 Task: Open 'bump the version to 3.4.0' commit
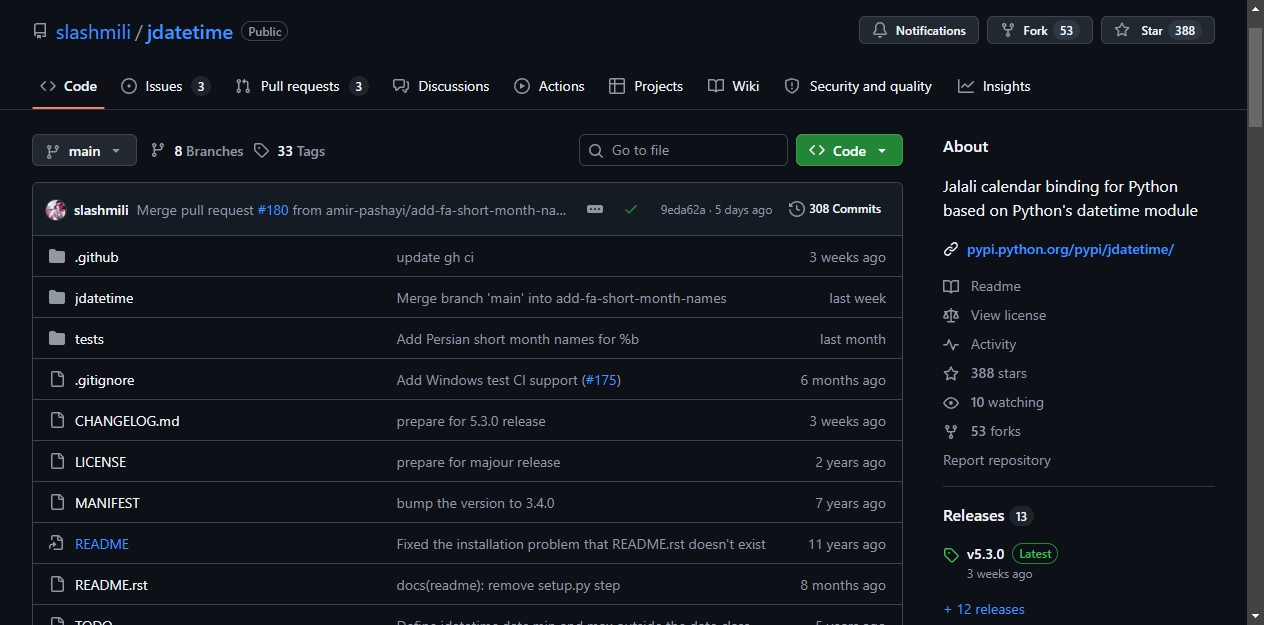475,503
